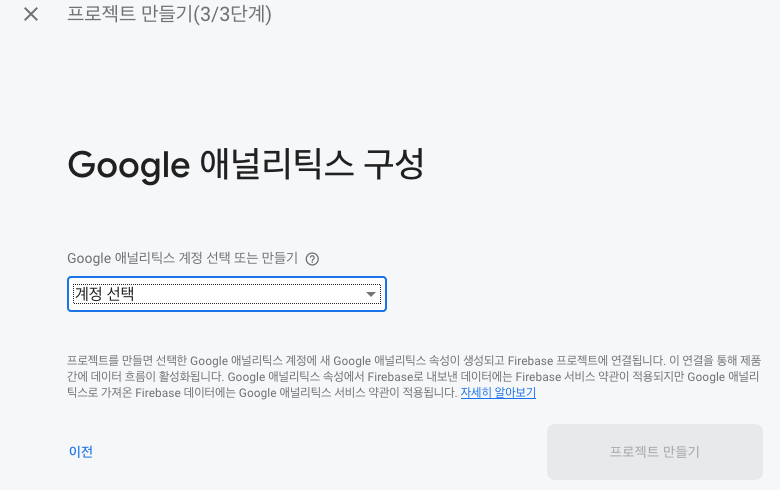Click the Google 애널리틱스 구성 heading
Screen dimensions: 780x490
tap(245, 165)
